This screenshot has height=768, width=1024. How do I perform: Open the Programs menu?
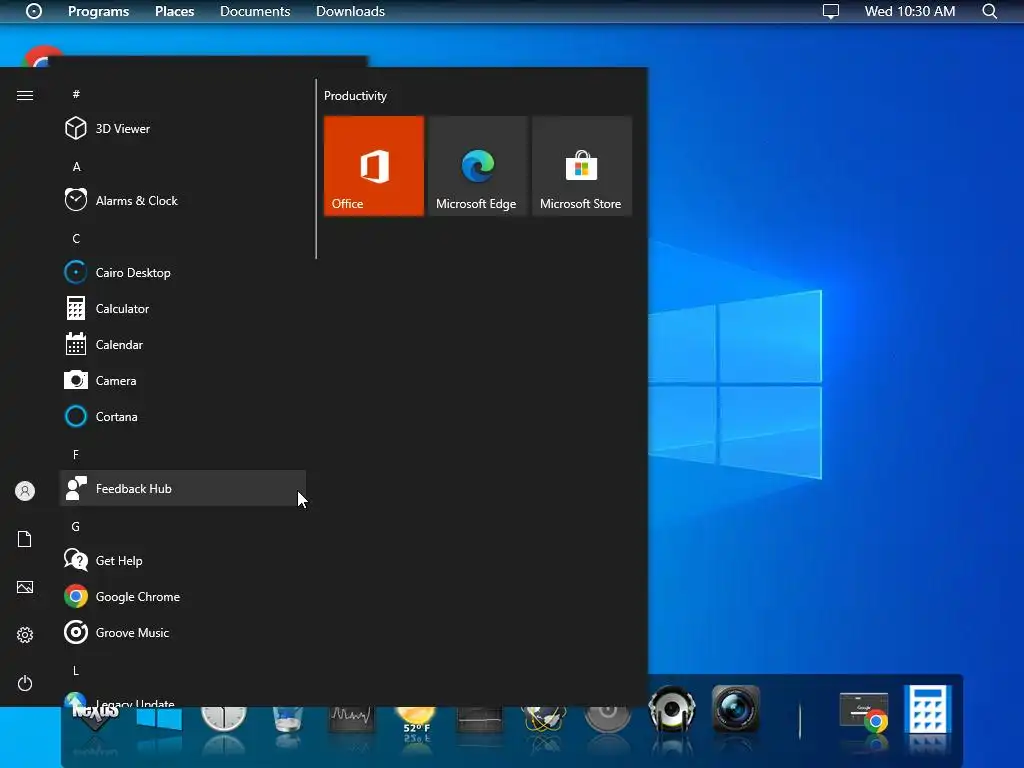tap(99, 11)
